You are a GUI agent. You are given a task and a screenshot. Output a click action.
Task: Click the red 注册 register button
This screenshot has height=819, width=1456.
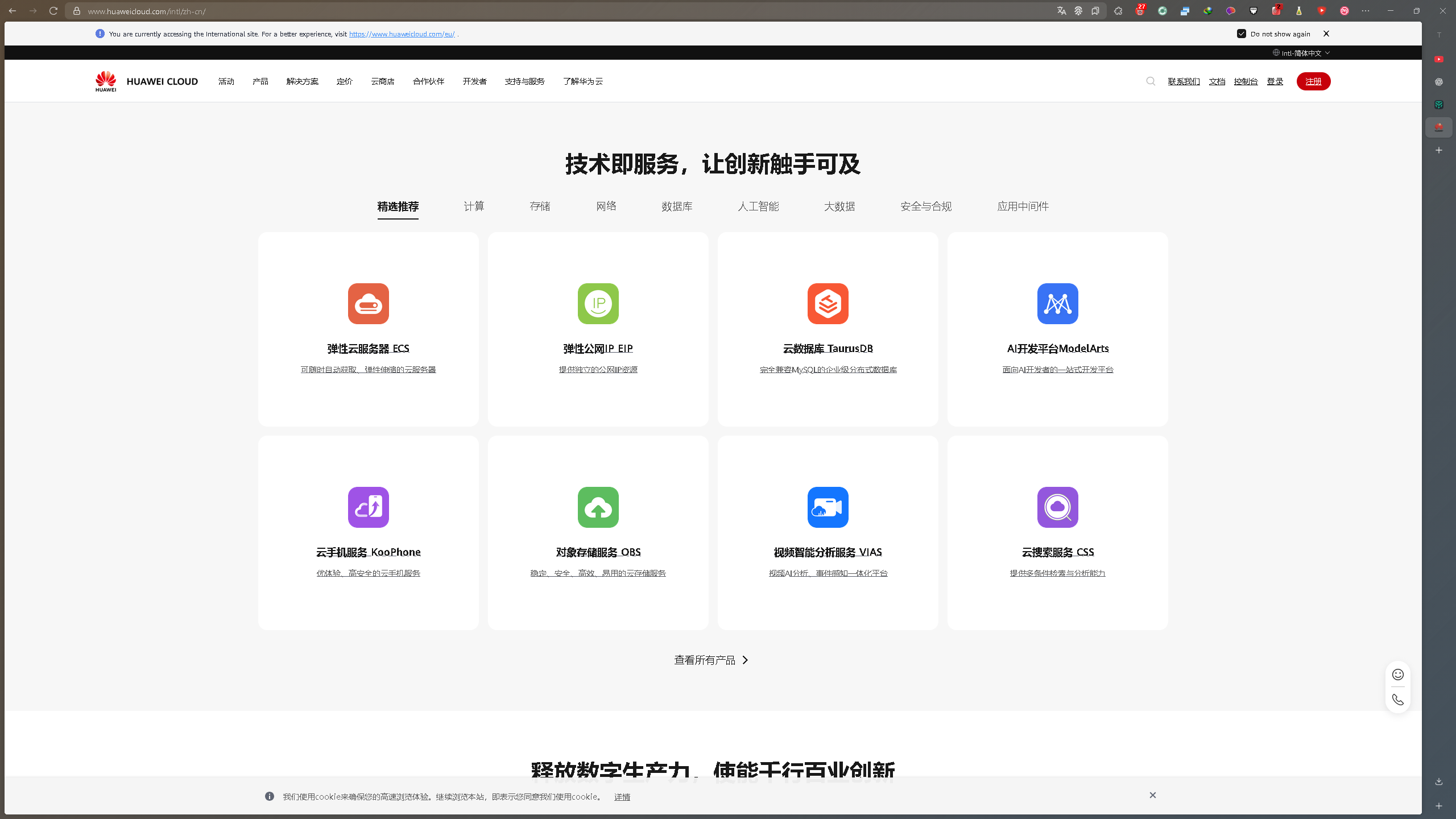point(1313,81)
